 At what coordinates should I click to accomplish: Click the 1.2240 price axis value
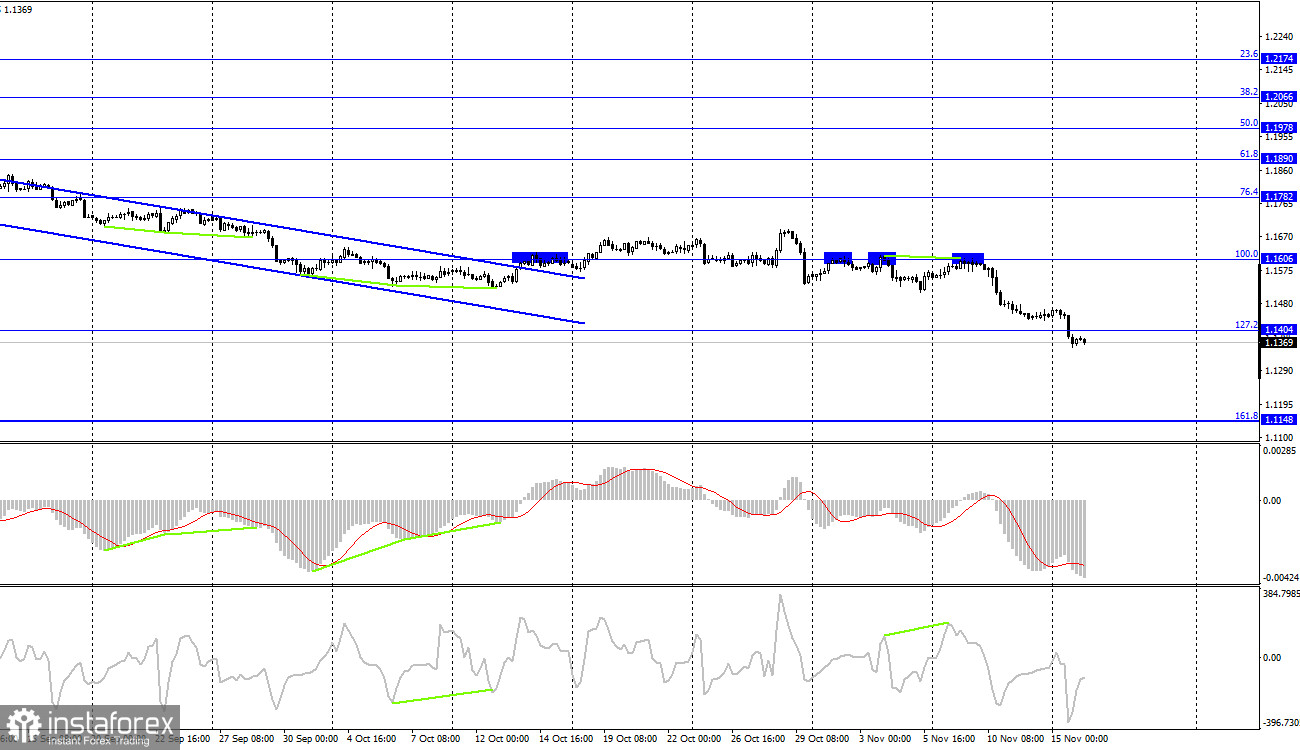[1280, 37]
